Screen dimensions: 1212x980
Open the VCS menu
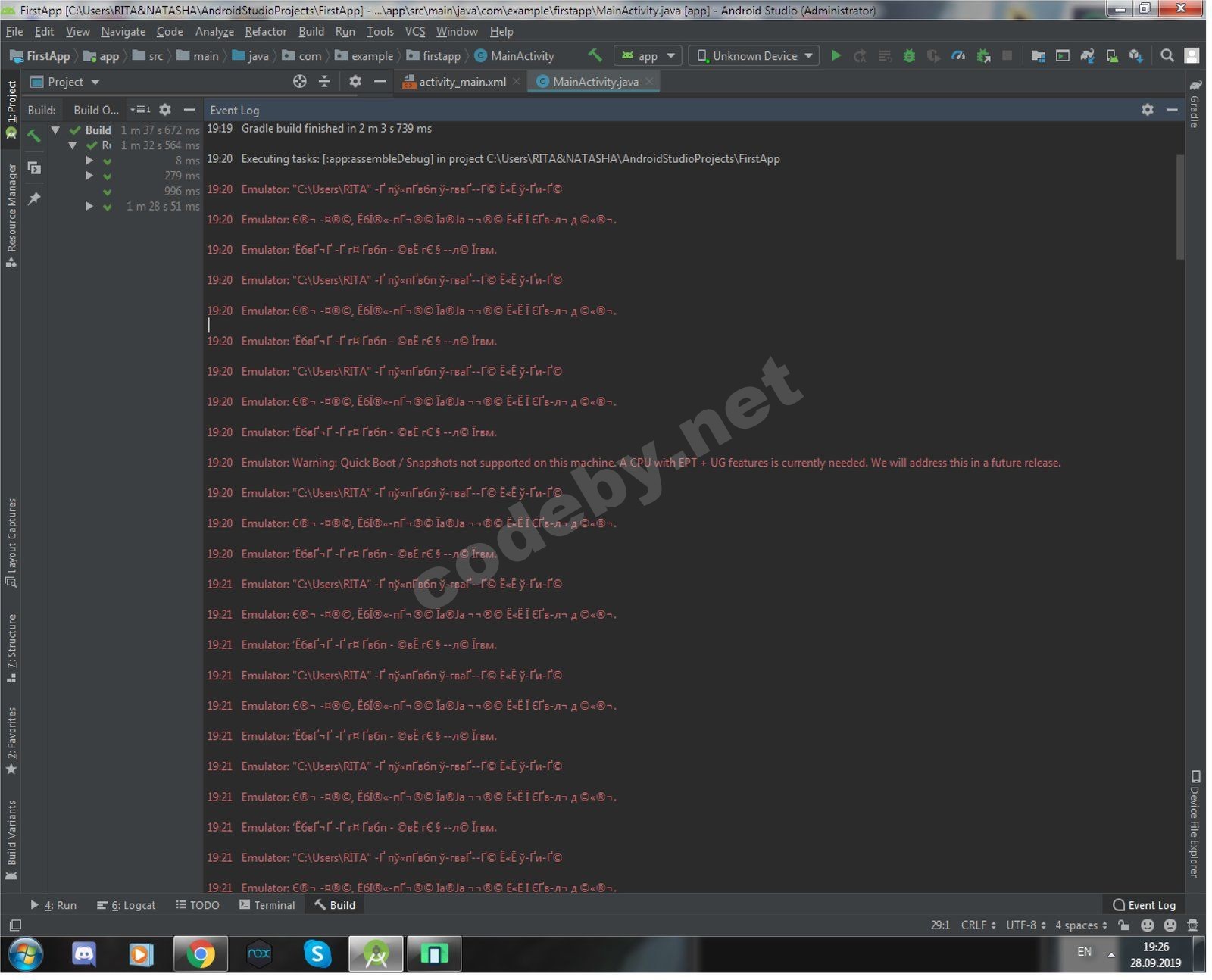(415, 31)
